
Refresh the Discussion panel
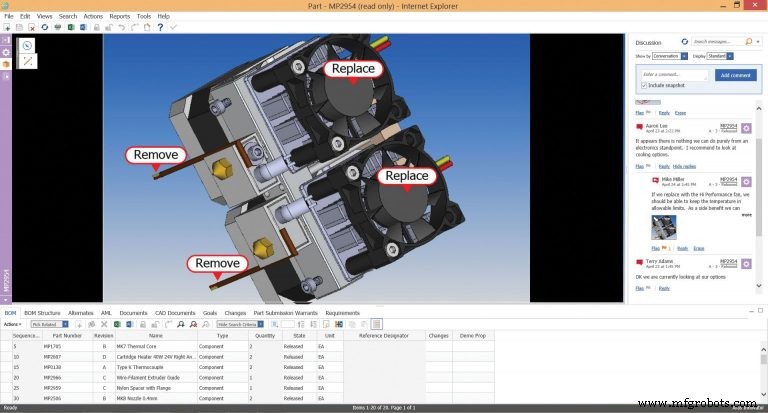[684, 42]
